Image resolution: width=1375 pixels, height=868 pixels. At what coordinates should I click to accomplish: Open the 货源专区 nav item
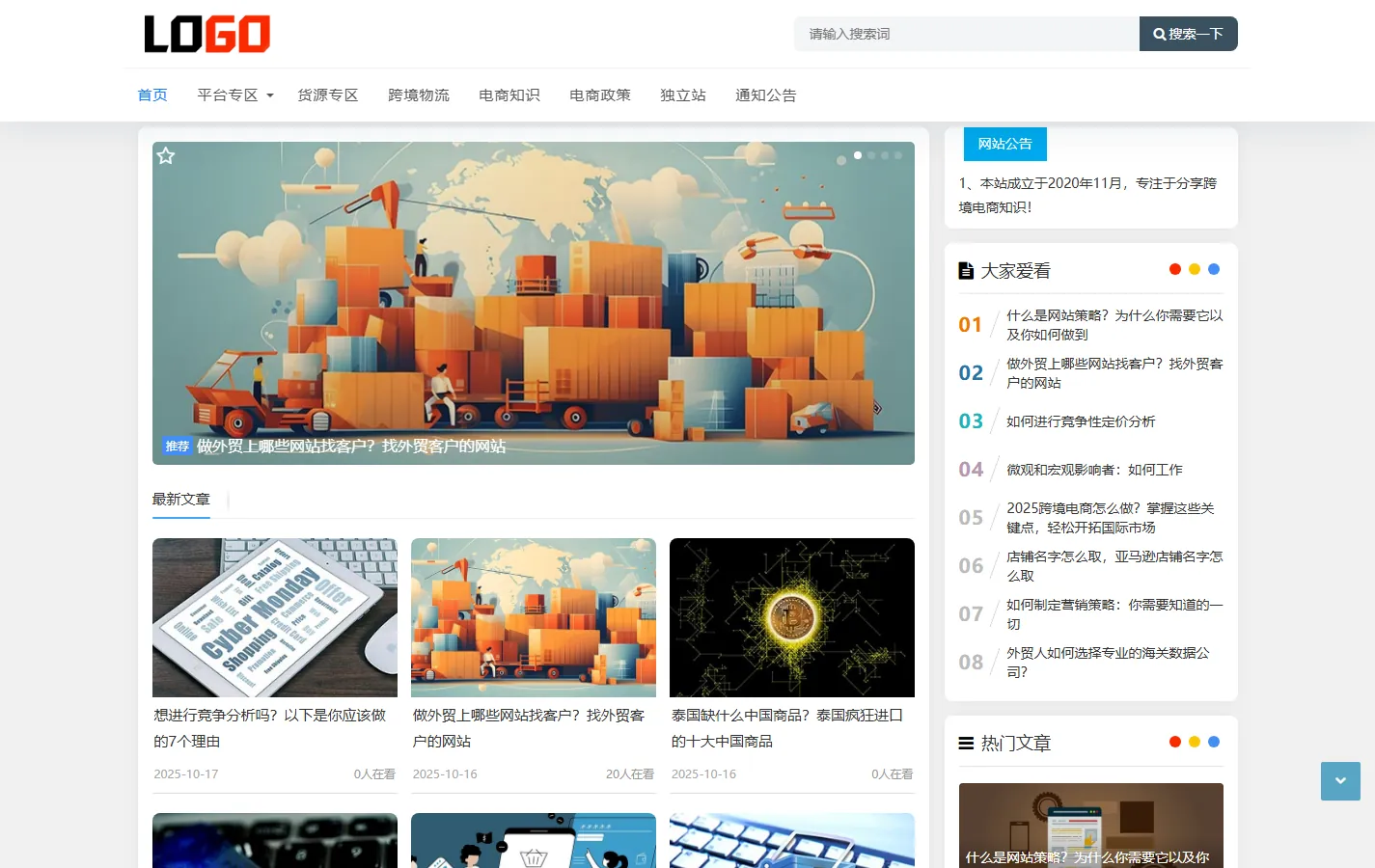tap(328, 95)
